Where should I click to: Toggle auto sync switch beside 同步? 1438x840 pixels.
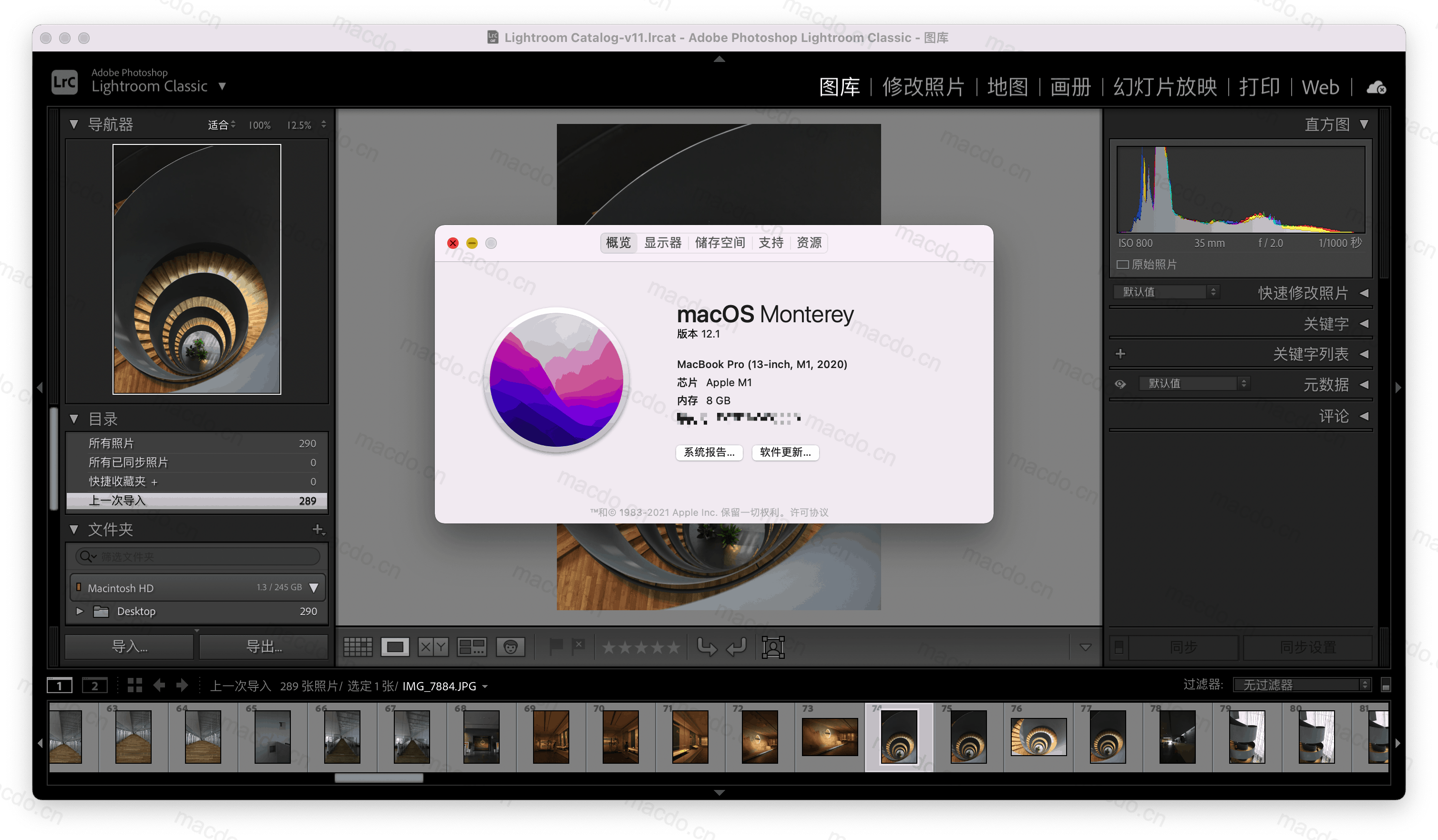click(1119, 647)
